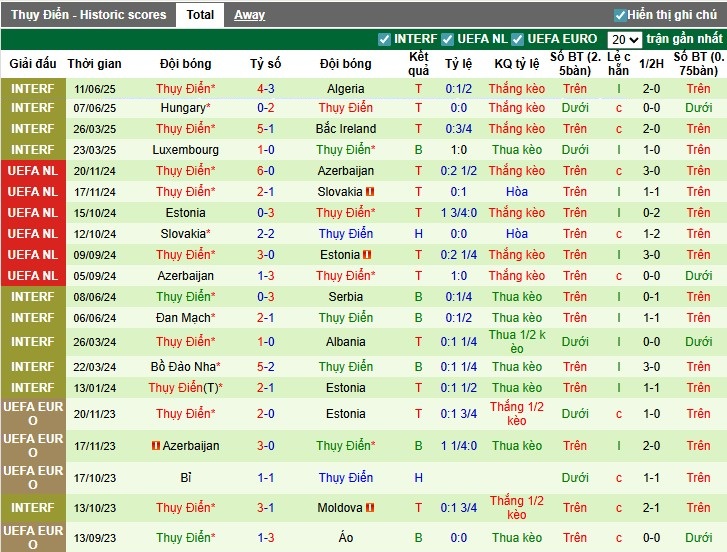
Task: Select team name Albania
Action: click(x=345, y=342)
